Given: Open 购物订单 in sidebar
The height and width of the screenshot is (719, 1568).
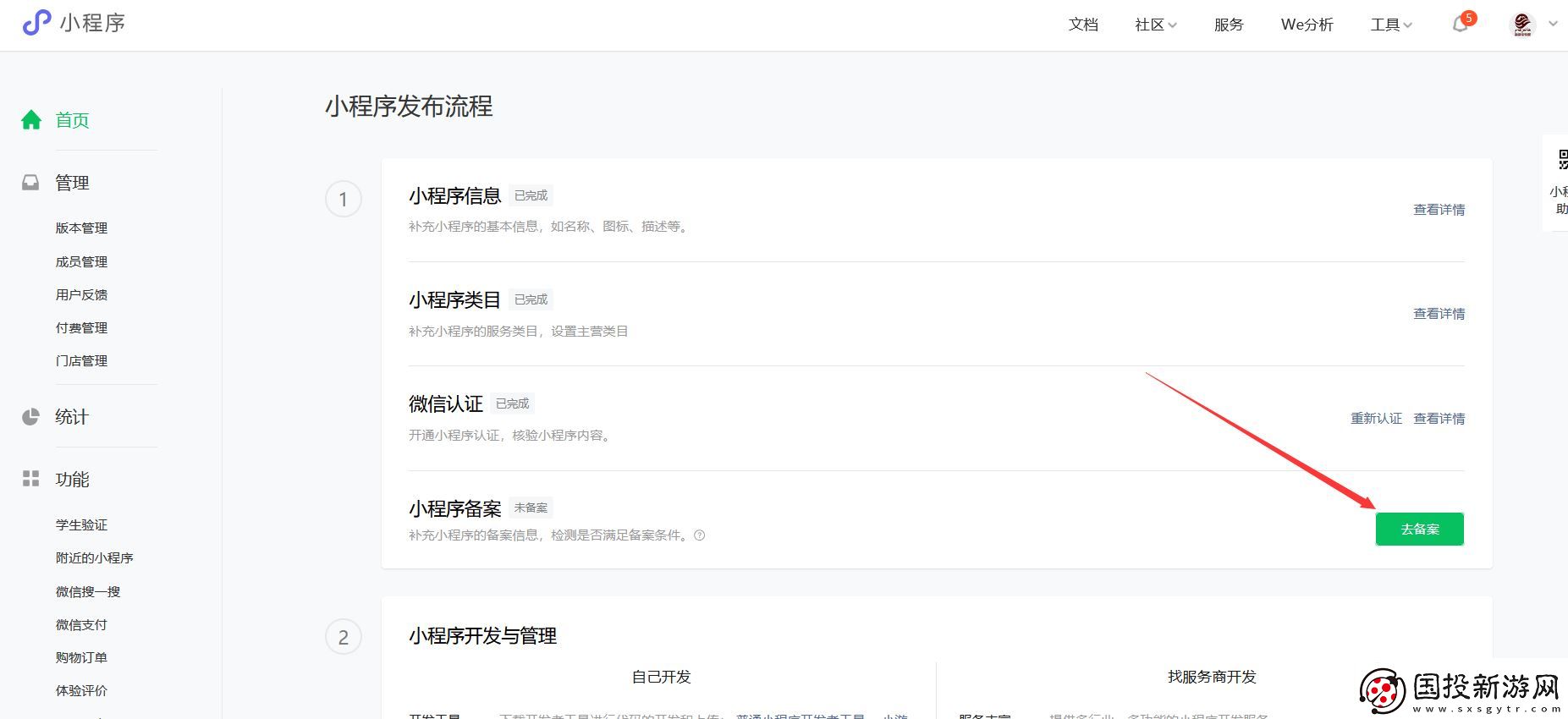Looking at the screenshot, I should coord(81,658).
